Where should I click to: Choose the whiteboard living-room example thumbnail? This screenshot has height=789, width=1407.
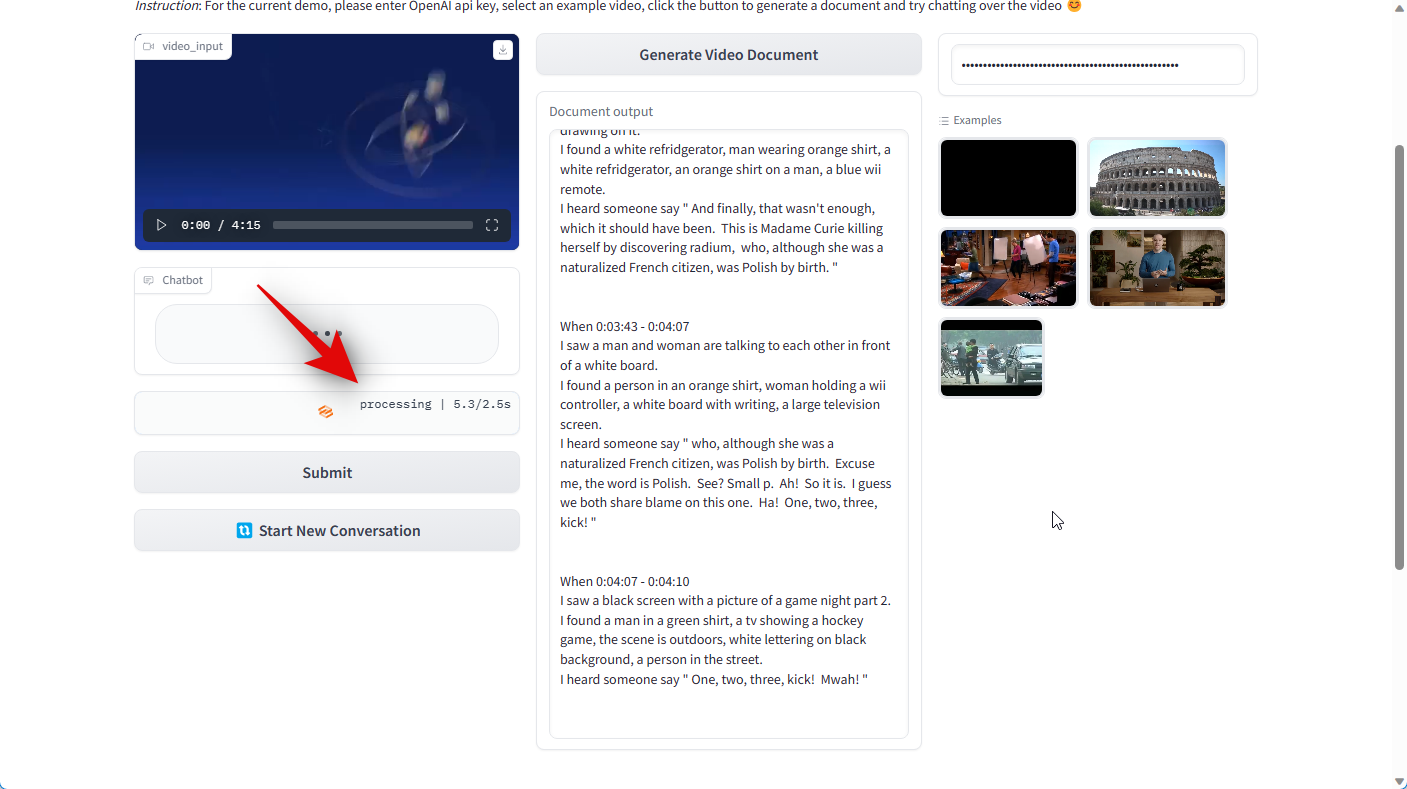(1008, 268)
